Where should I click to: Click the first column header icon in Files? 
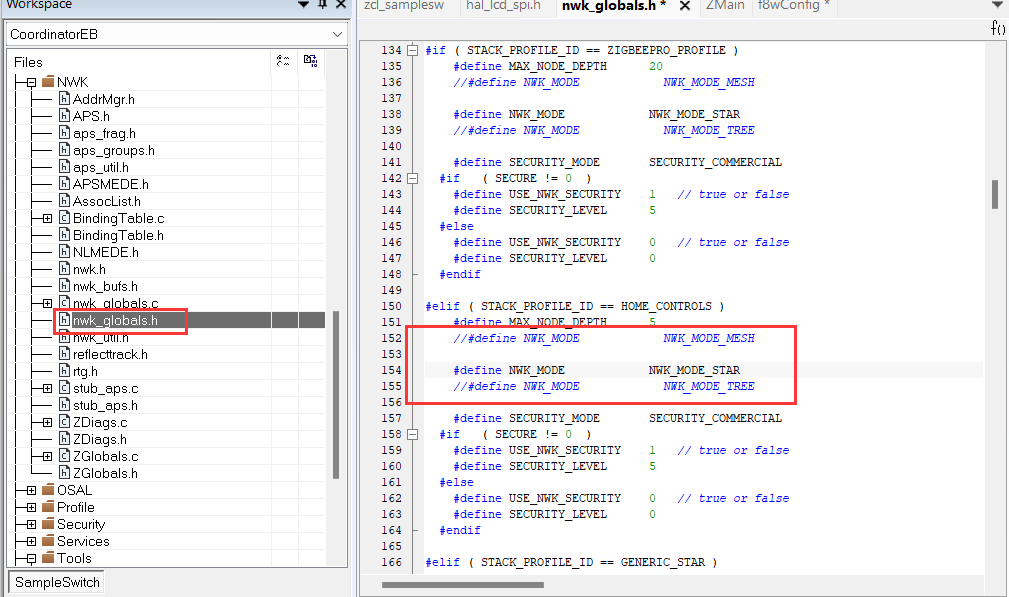283,61
